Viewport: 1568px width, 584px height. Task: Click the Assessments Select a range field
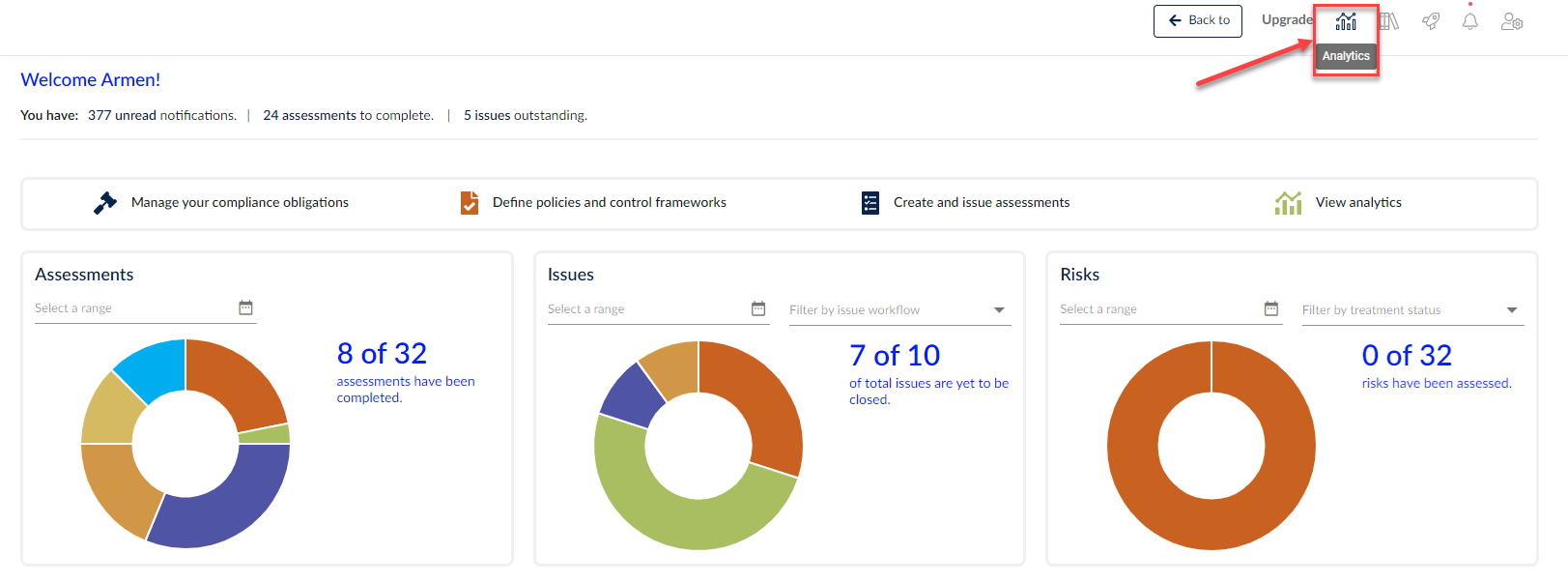click(x=133, y=308)
